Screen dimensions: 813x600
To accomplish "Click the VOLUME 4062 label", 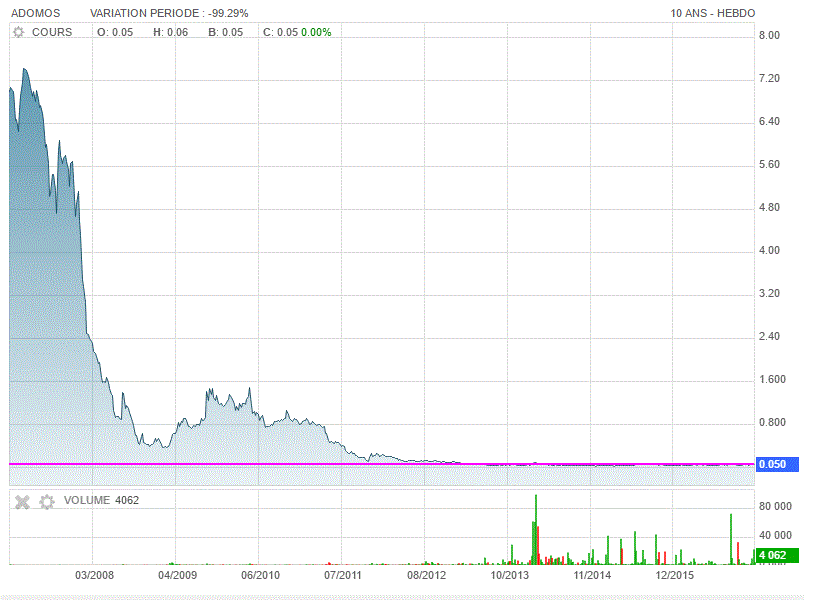I will pyautogui.click(x=102, y=500).
